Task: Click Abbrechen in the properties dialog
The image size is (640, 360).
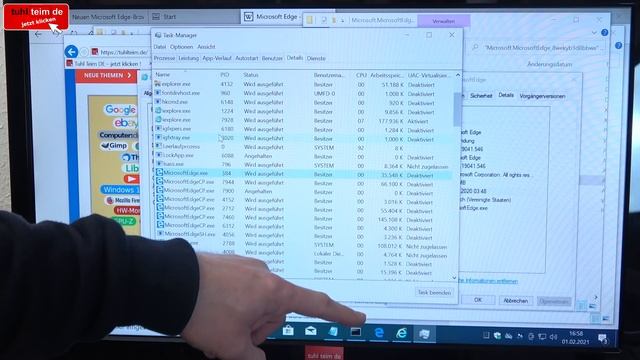Action: [516, 301]
